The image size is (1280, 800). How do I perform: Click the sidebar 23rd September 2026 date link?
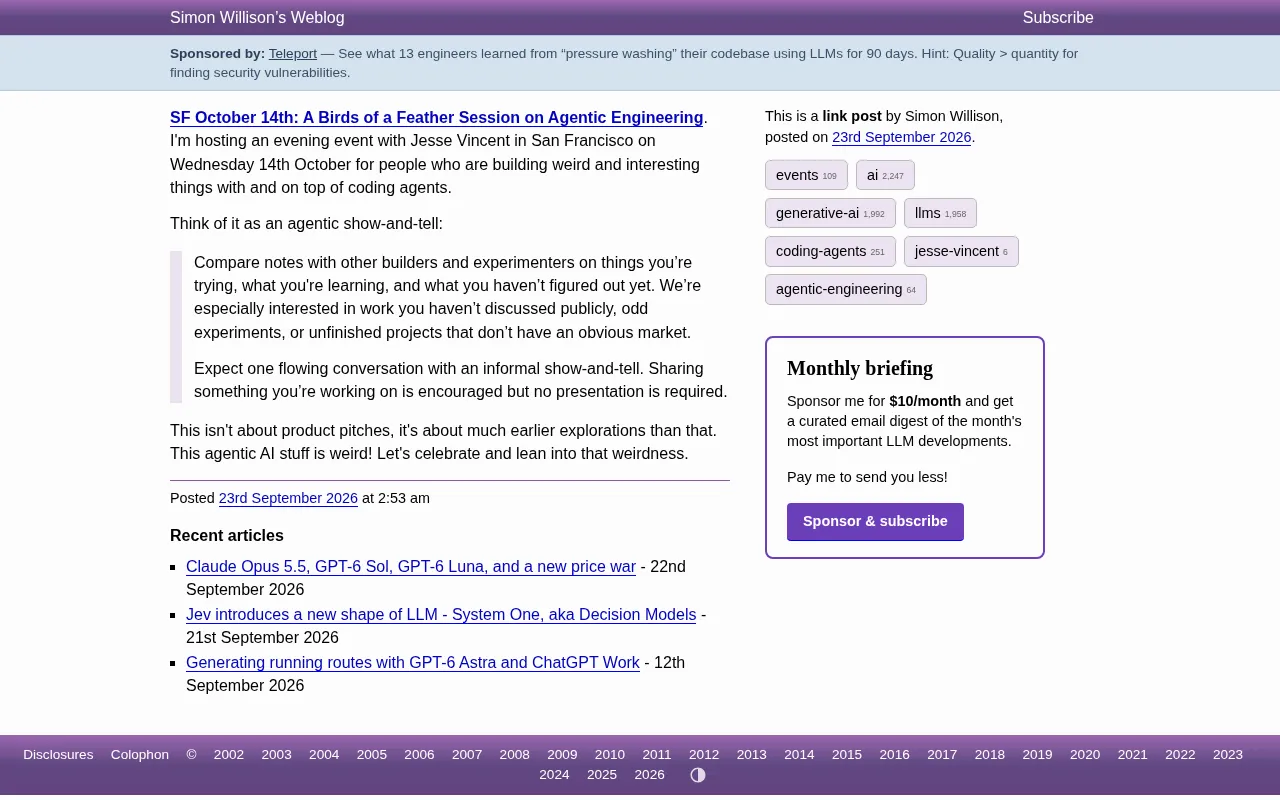coord(902,137)
